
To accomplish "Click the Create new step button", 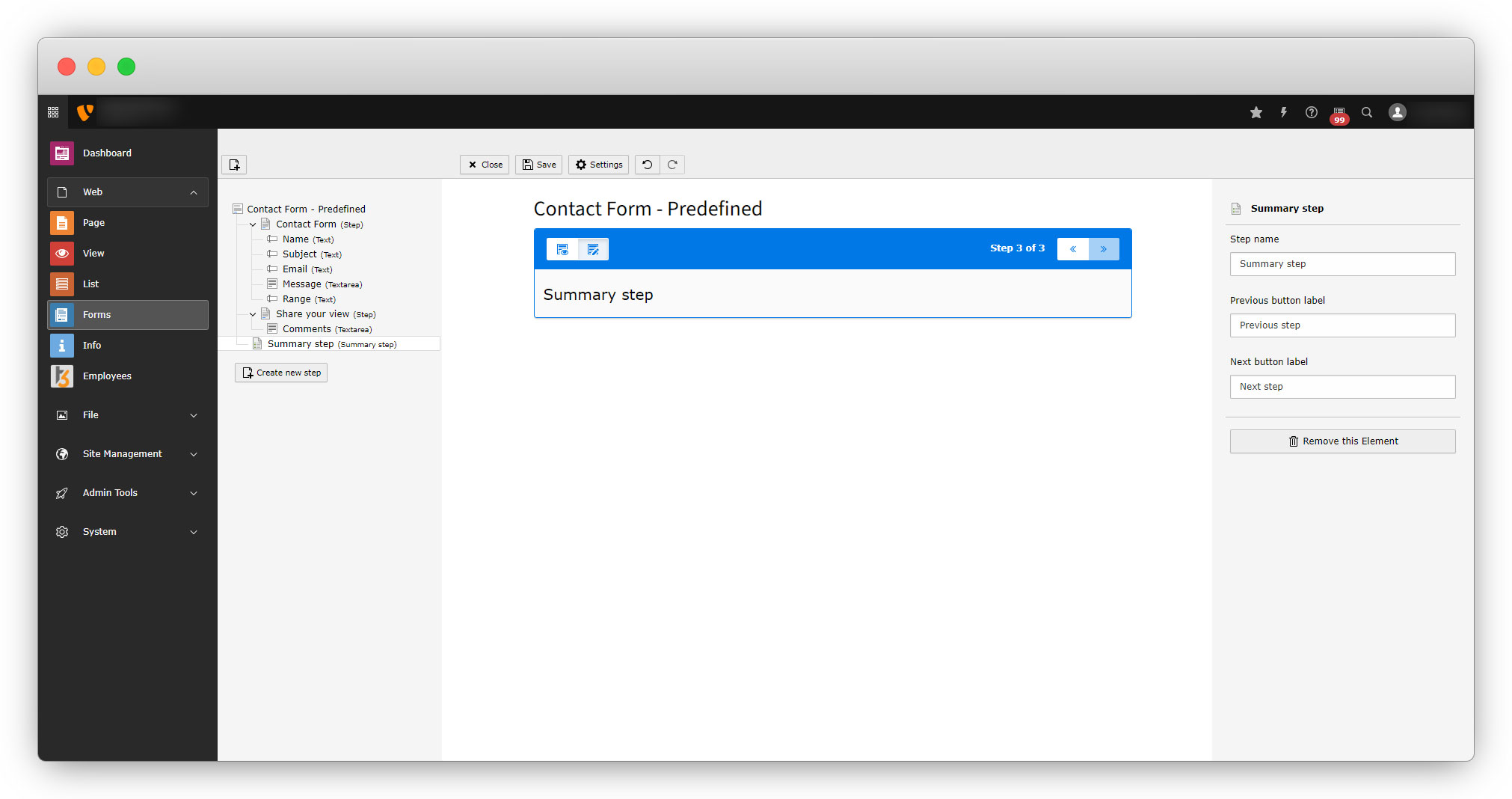I will [x=281, y=373].
